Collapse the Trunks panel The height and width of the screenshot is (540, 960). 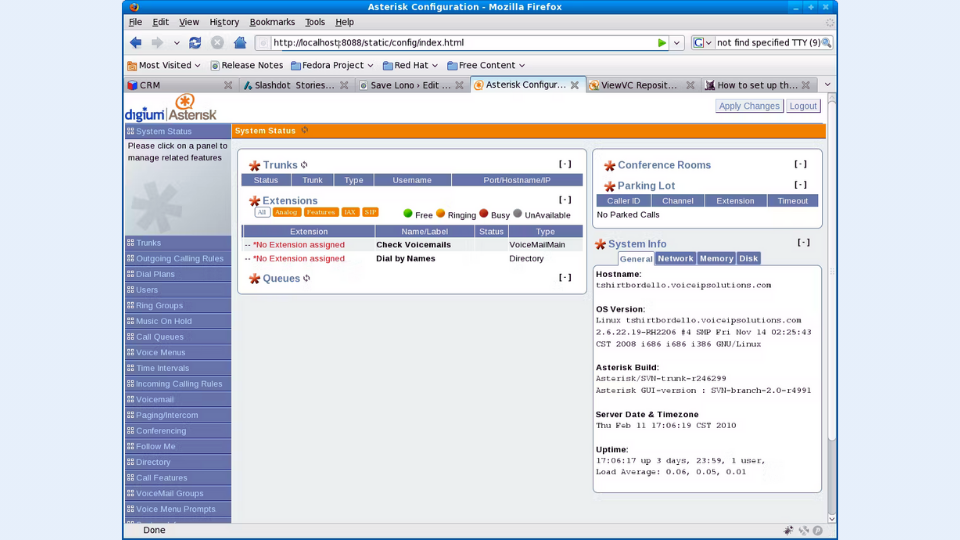point(564,164)
